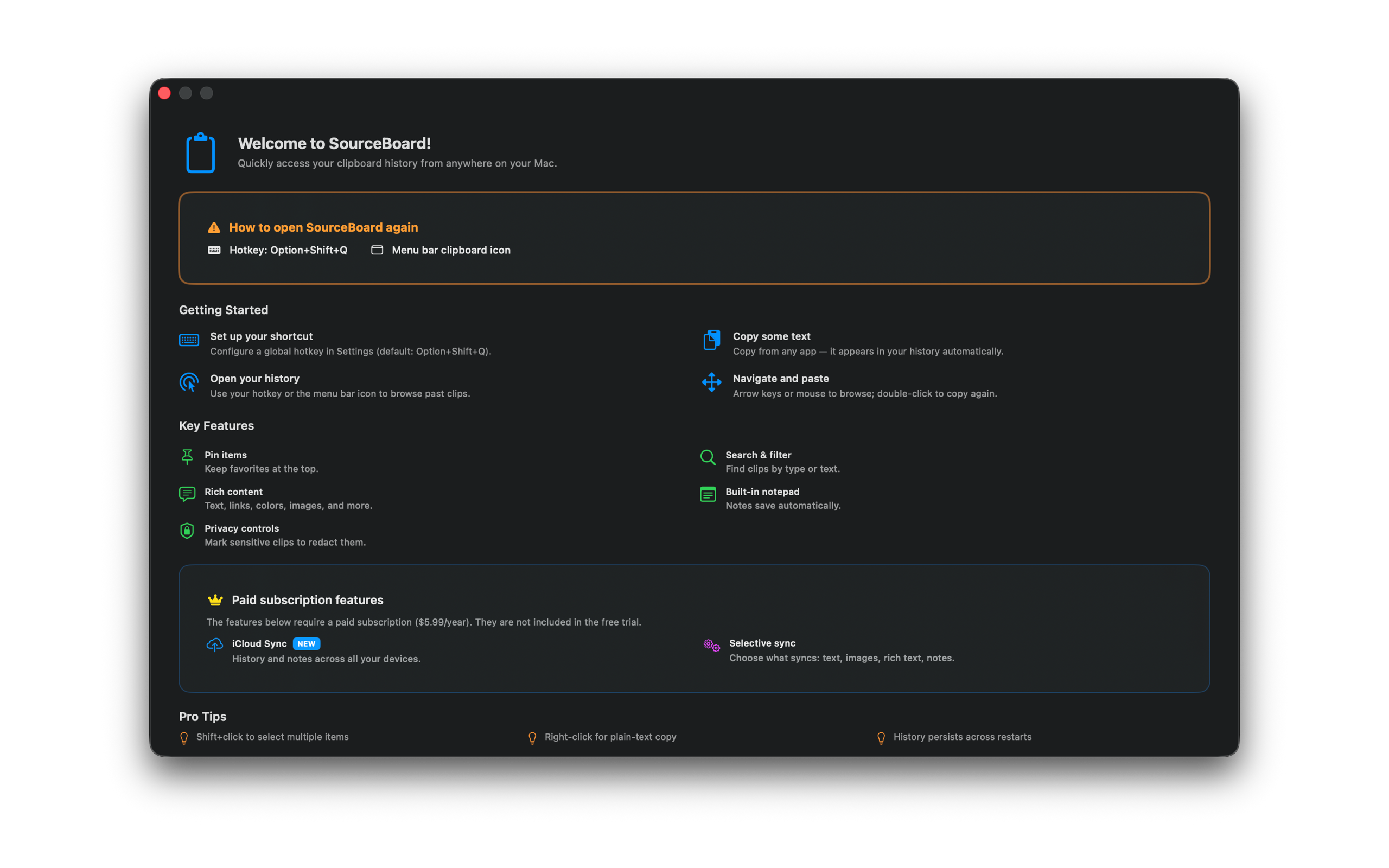
Task: Click Shift+click to select multiple items text
Action: click(272, 737)
